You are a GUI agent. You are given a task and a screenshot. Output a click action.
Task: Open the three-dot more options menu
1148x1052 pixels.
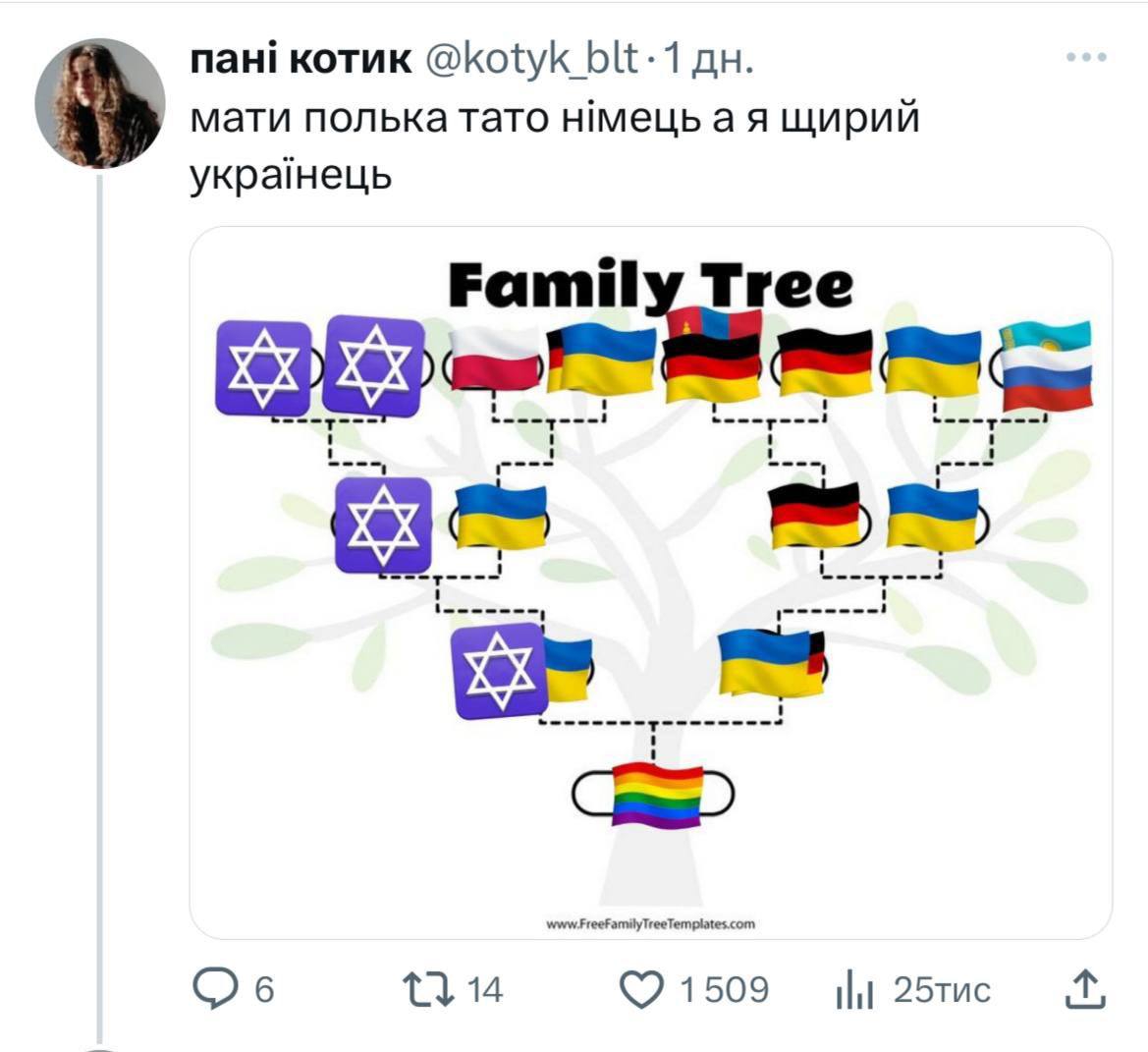point(1086,58)
